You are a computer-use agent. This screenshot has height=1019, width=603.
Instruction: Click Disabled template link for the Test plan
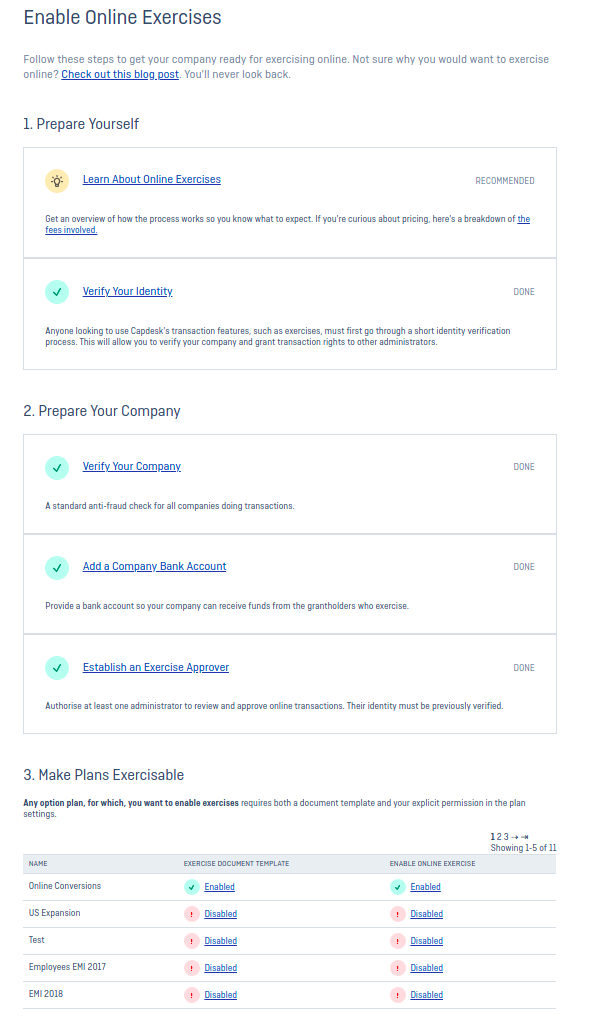click(x=221, y=941)
